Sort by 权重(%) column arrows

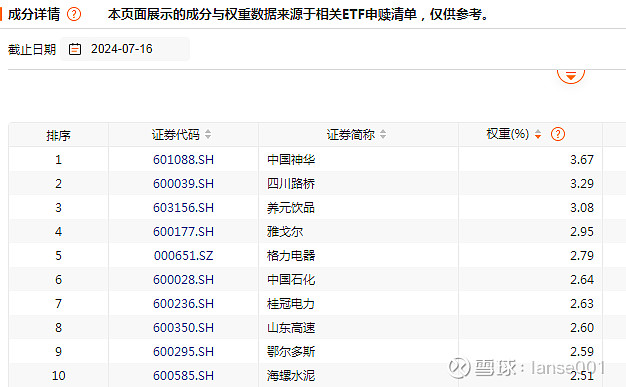point(538,134)
